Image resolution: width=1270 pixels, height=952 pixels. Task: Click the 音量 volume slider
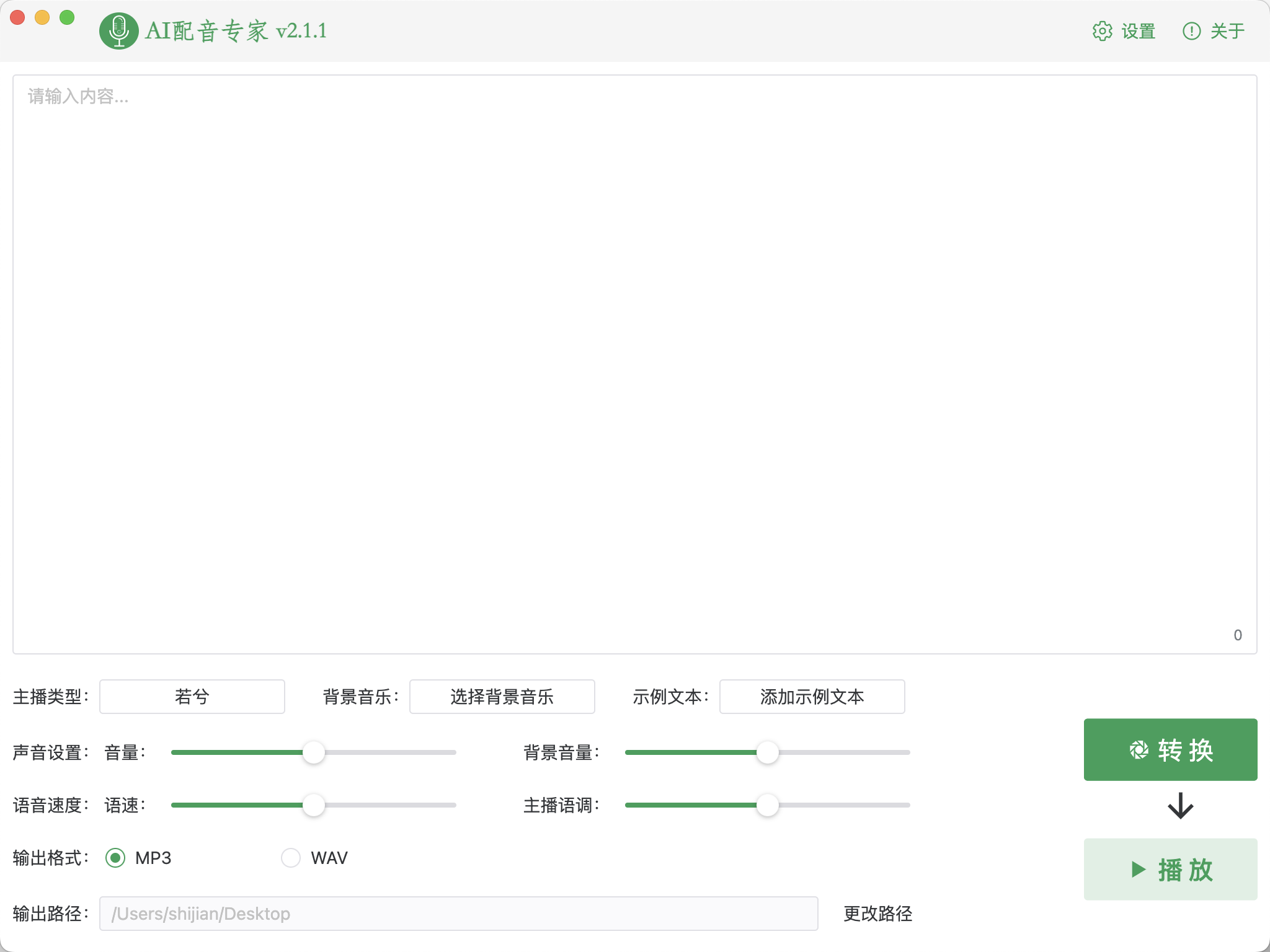click(314, 752)
